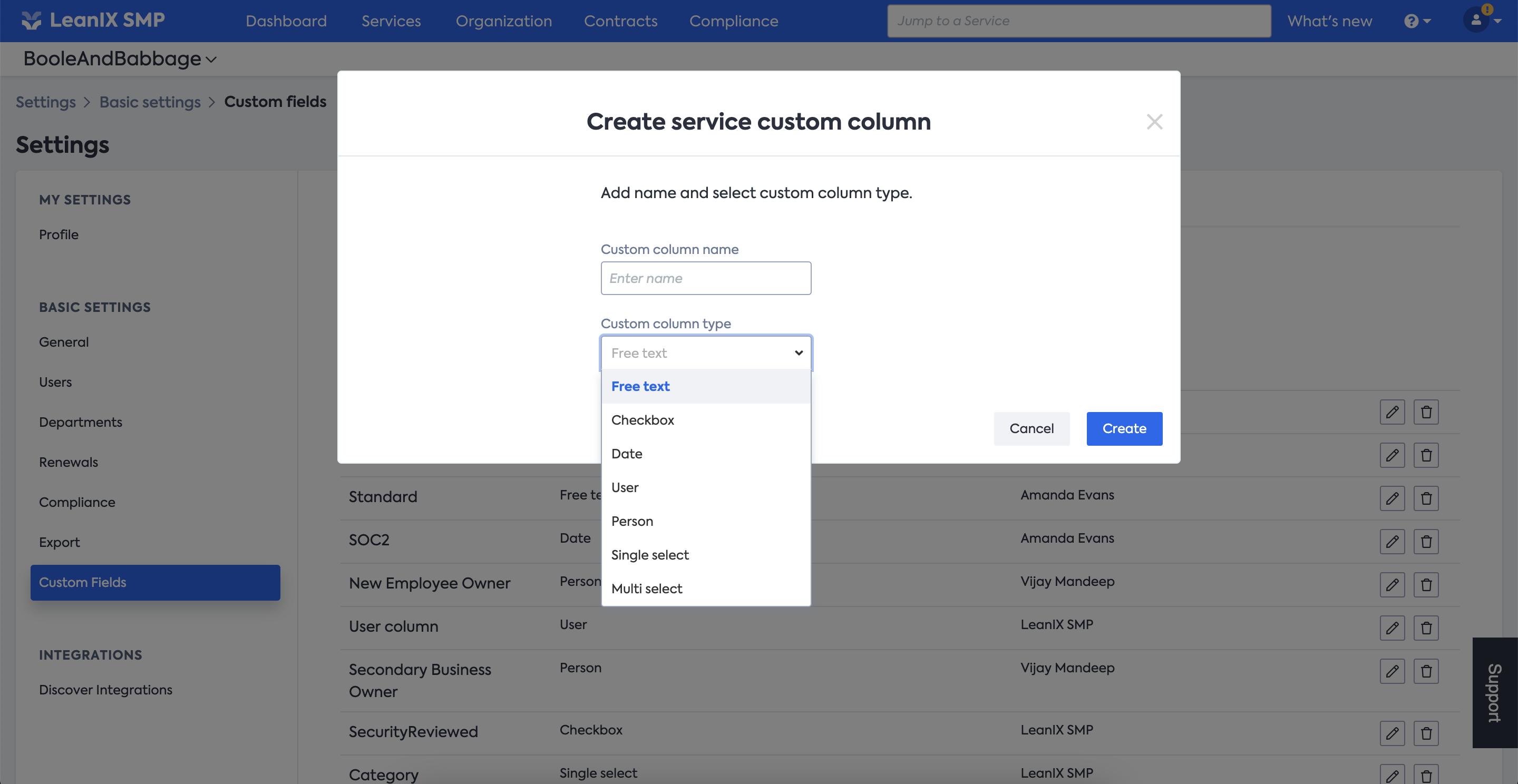Click pencil icon for SecurityReviewed row
This screenshot has width=1518, height=784.
pos(1392,733)
